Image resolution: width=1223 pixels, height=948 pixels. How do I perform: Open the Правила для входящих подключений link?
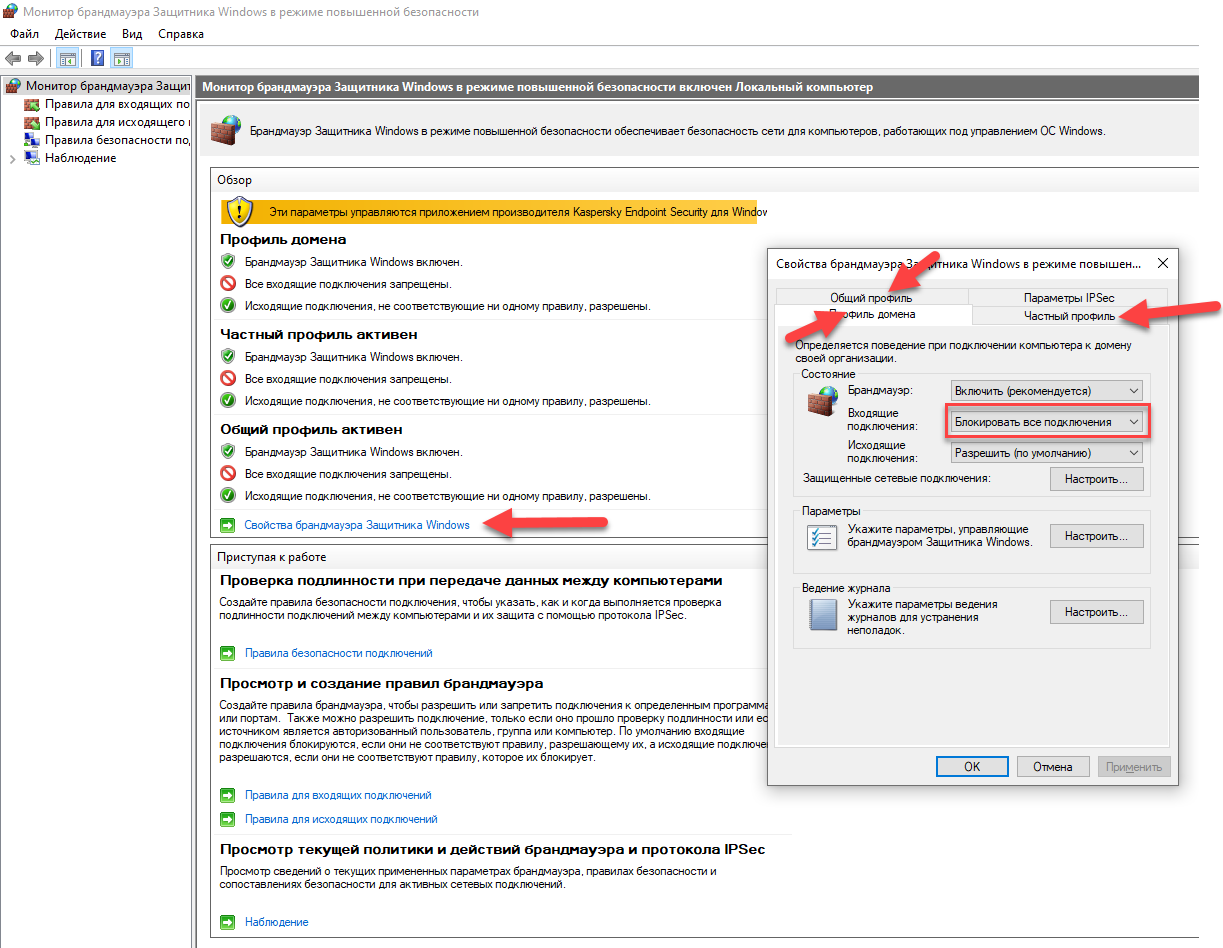tap(338, 795)
